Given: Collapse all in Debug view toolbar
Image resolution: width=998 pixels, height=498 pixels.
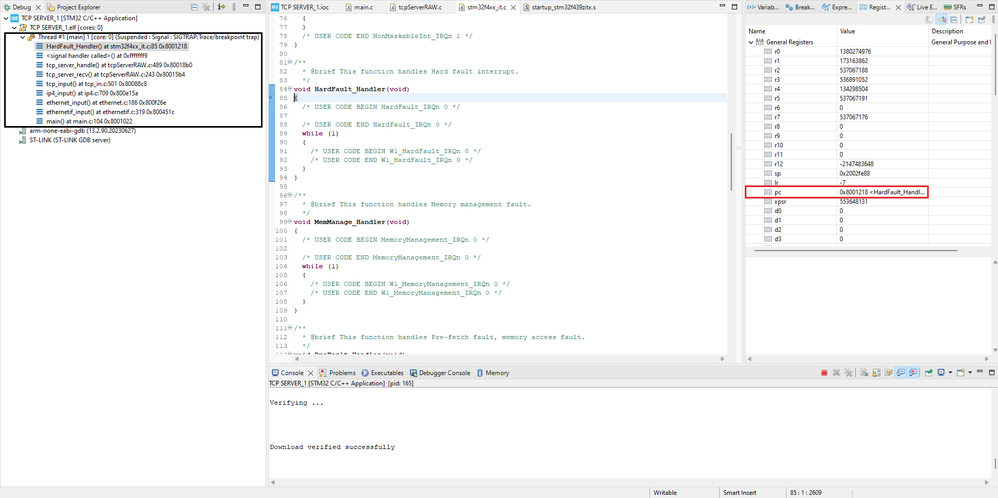Looking at the screenshot, I should click(194, 6).
